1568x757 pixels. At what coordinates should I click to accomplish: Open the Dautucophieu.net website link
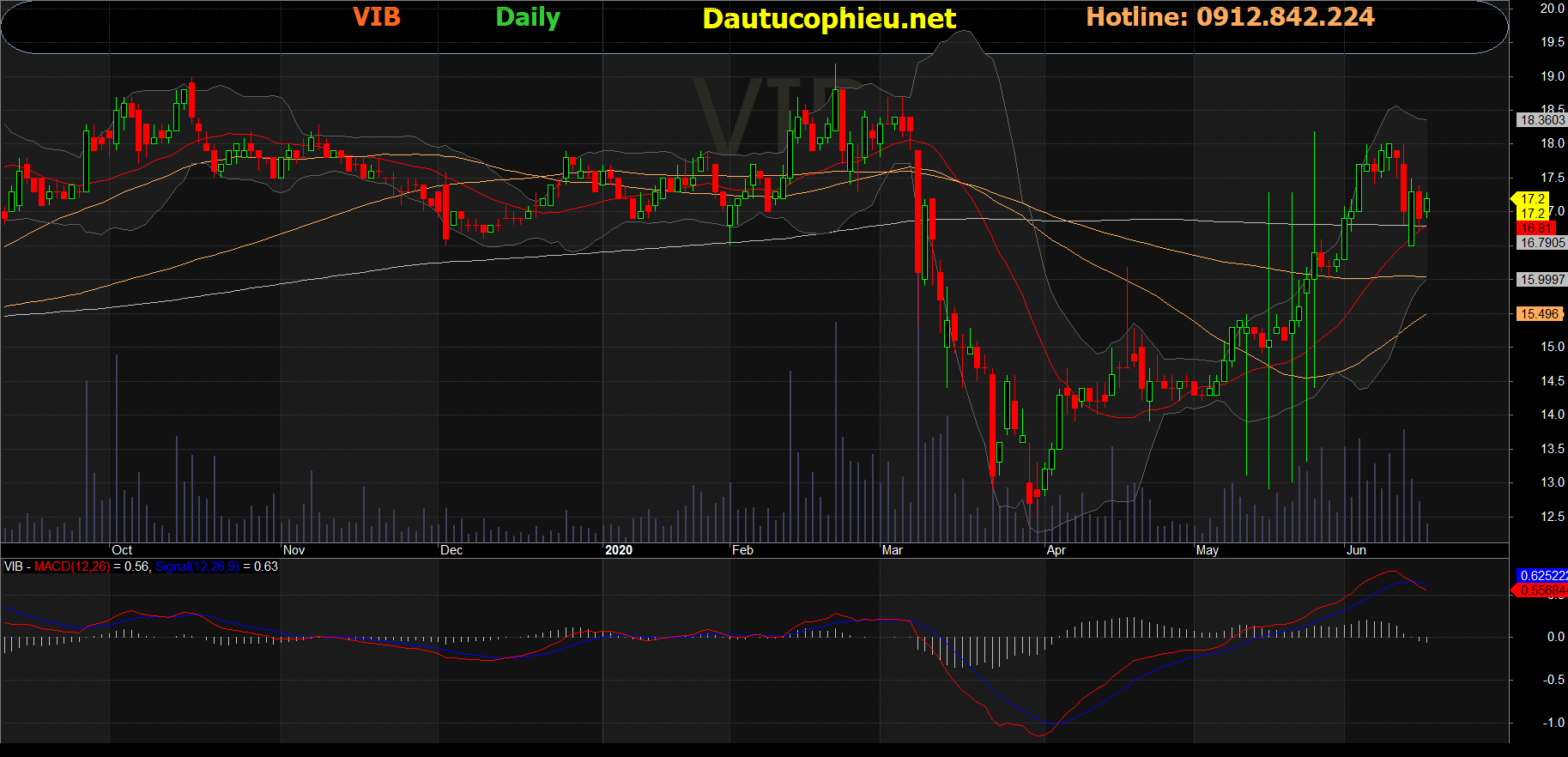tap(828, 19)
